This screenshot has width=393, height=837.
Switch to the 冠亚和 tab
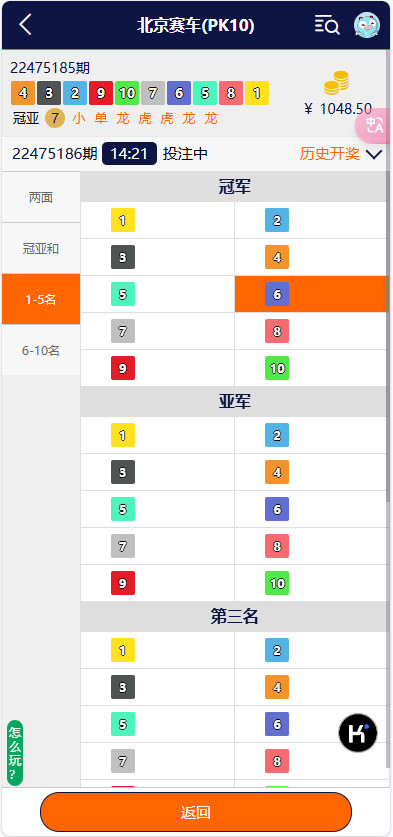point(41,248)
